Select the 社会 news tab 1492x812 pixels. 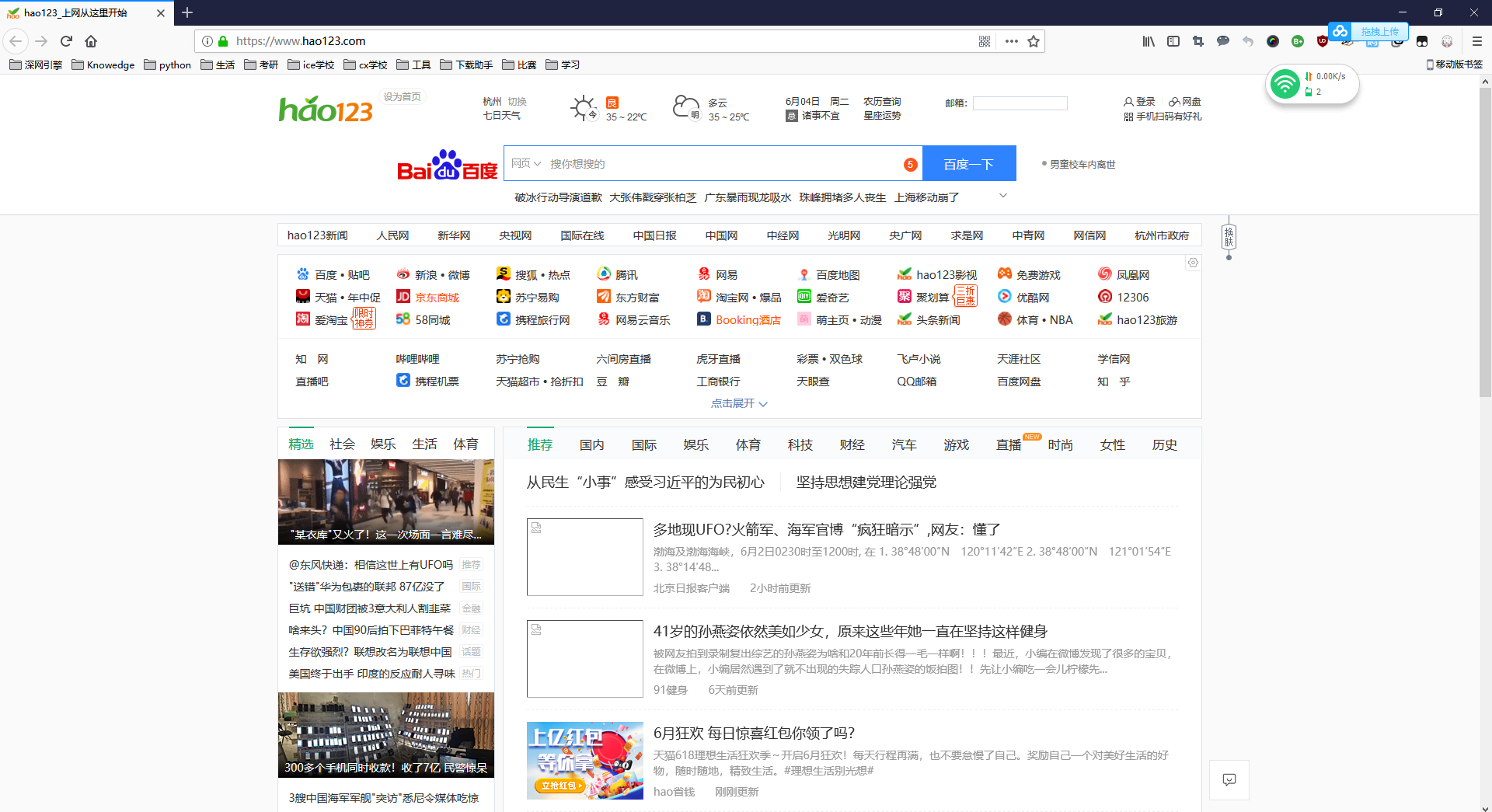[x=342, y=444]
